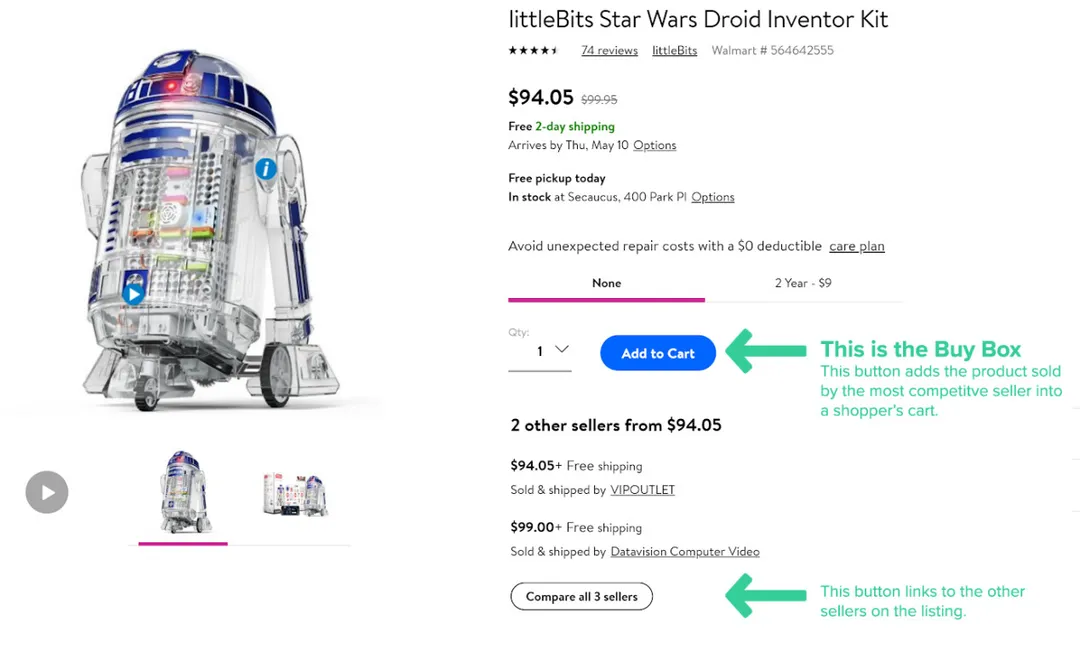Image resolution: width=1080 pixels, height=671 pixels.
Task: Open the 74 reviews link
Action: (610, 50)
